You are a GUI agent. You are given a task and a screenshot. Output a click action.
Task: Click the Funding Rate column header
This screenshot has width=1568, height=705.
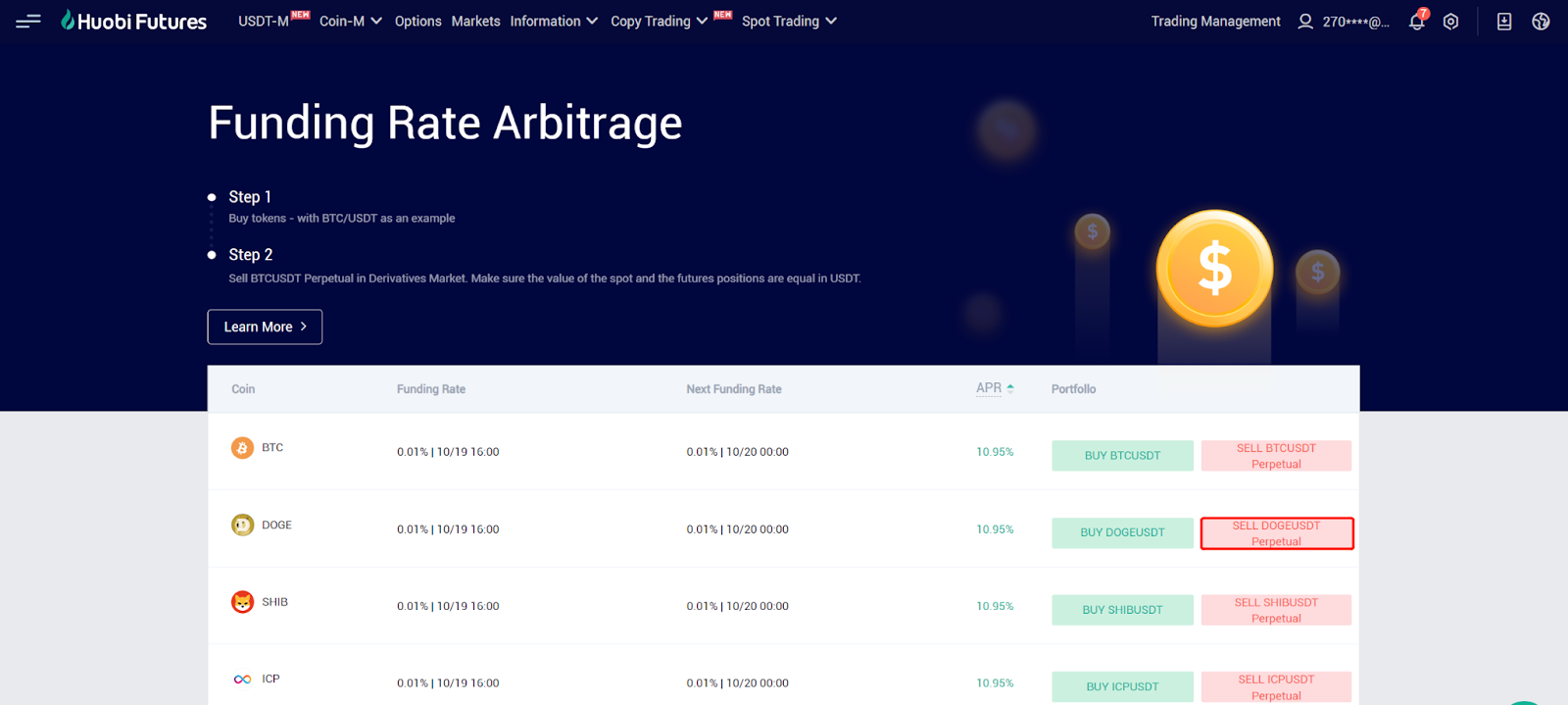[431, 389]
